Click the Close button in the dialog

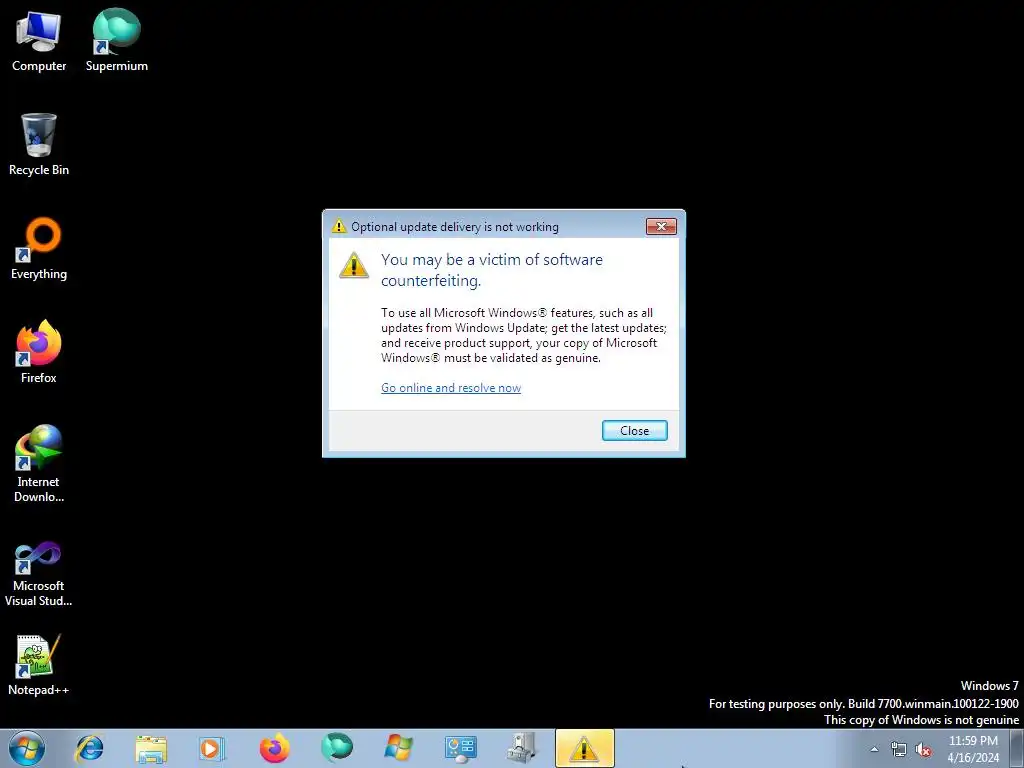pyautogui.click(x=634, y=430)
